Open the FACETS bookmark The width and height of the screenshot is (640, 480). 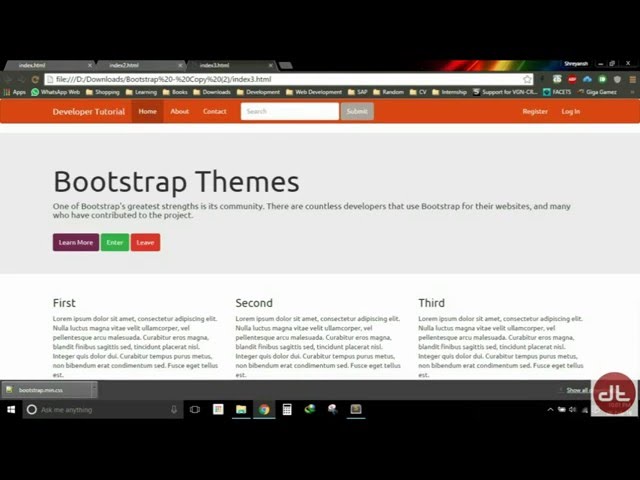click(x=557, y=92)
